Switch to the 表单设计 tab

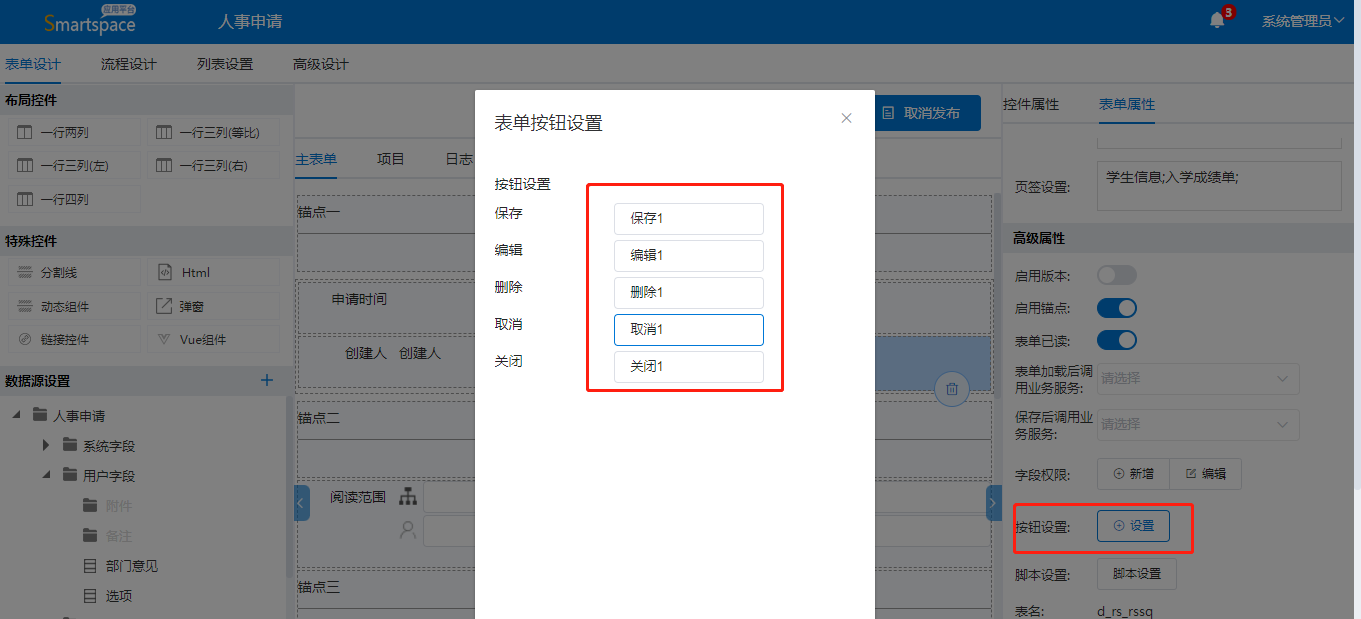click(33, 64)
